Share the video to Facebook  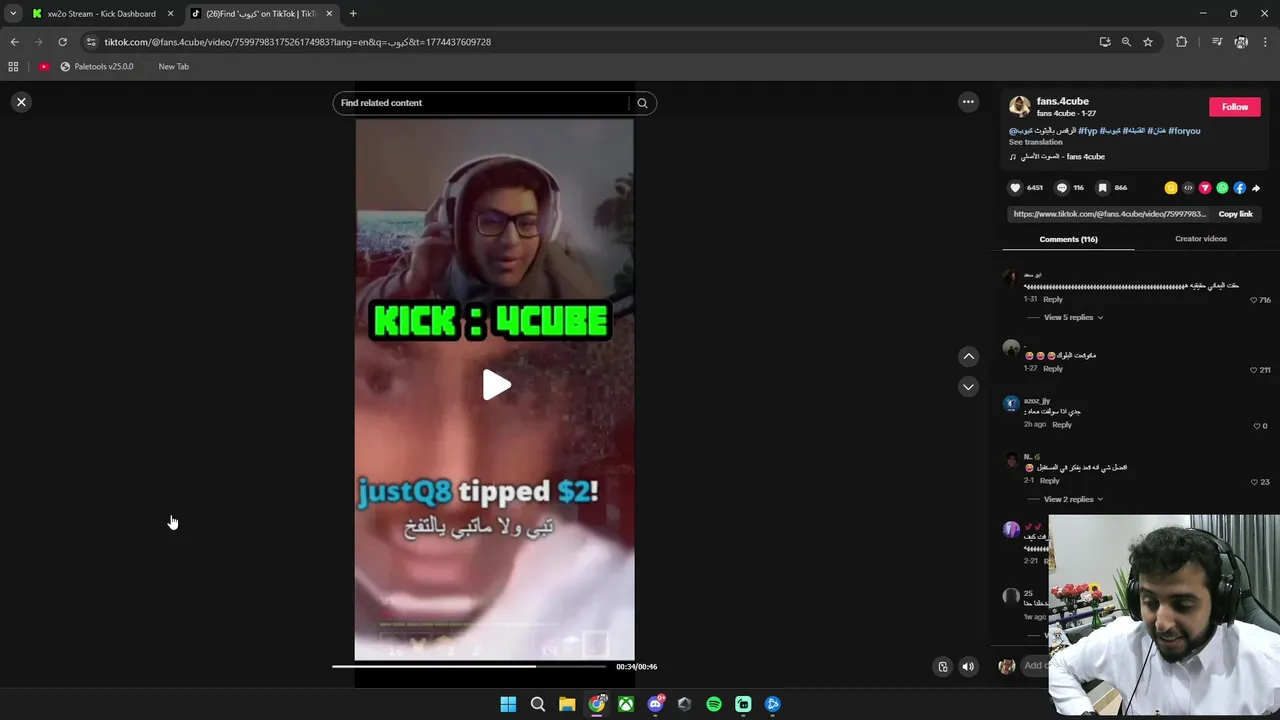click(1239, 188)
